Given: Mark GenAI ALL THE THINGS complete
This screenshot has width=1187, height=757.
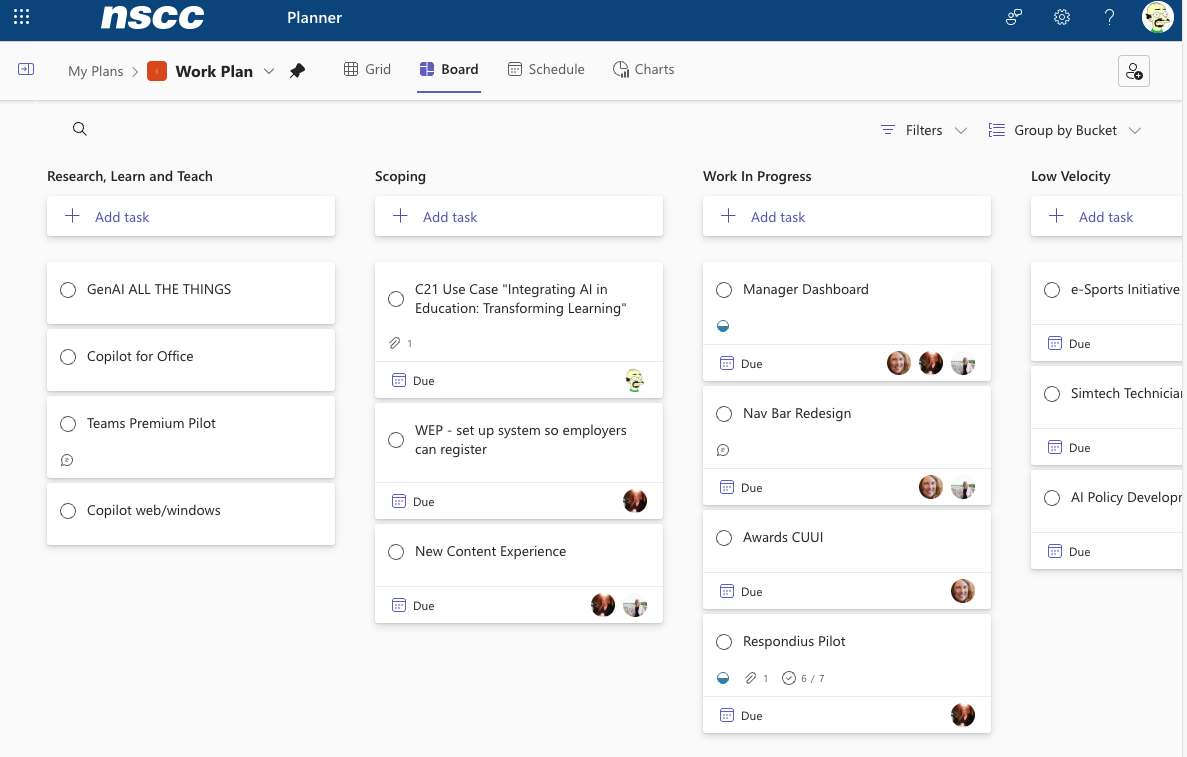Looking at the screenshot, I should pos(68,290).
